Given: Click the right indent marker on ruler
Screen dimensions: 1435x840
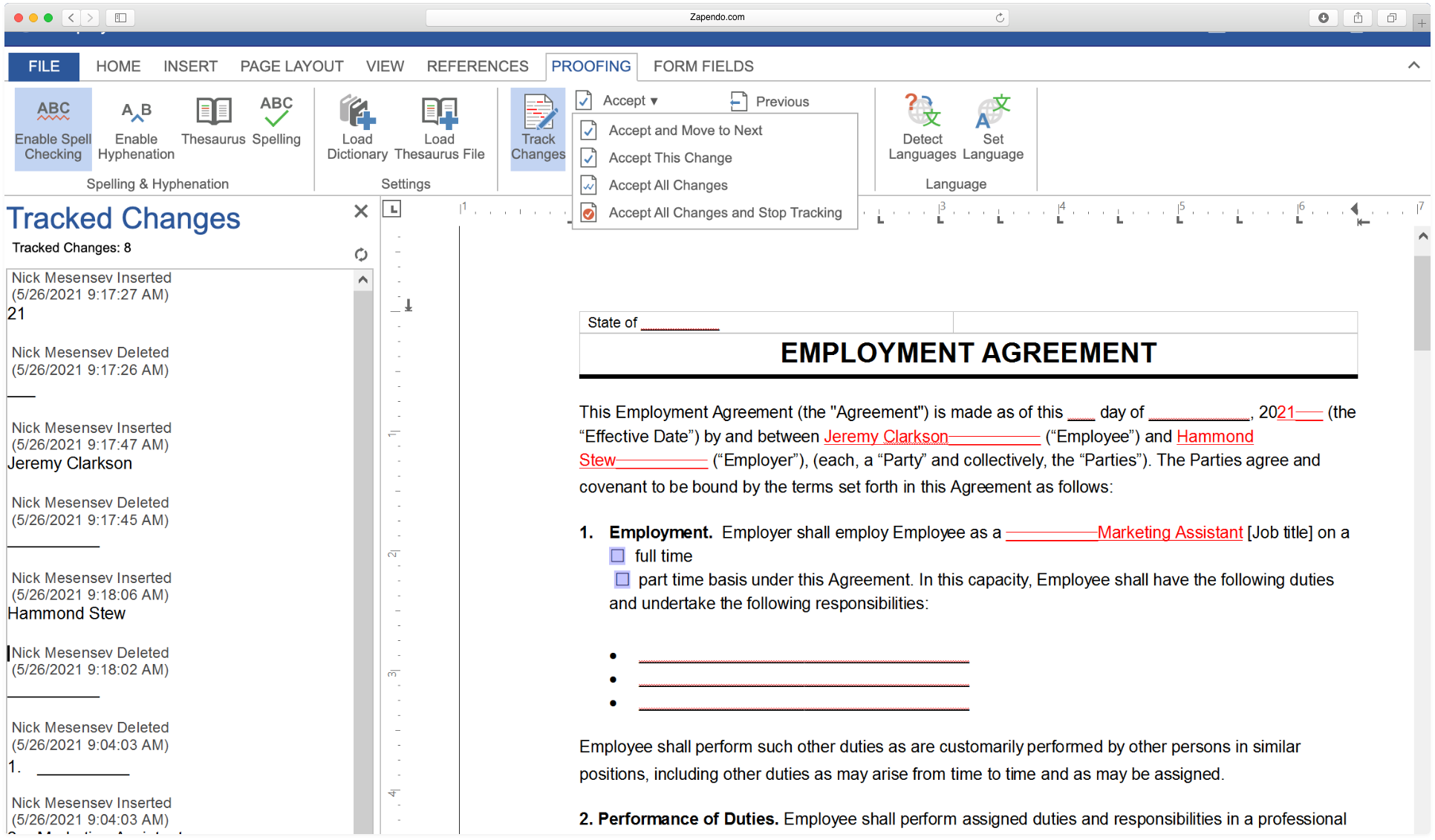Looking at the screenshot, I should (x=1355, y=209).
